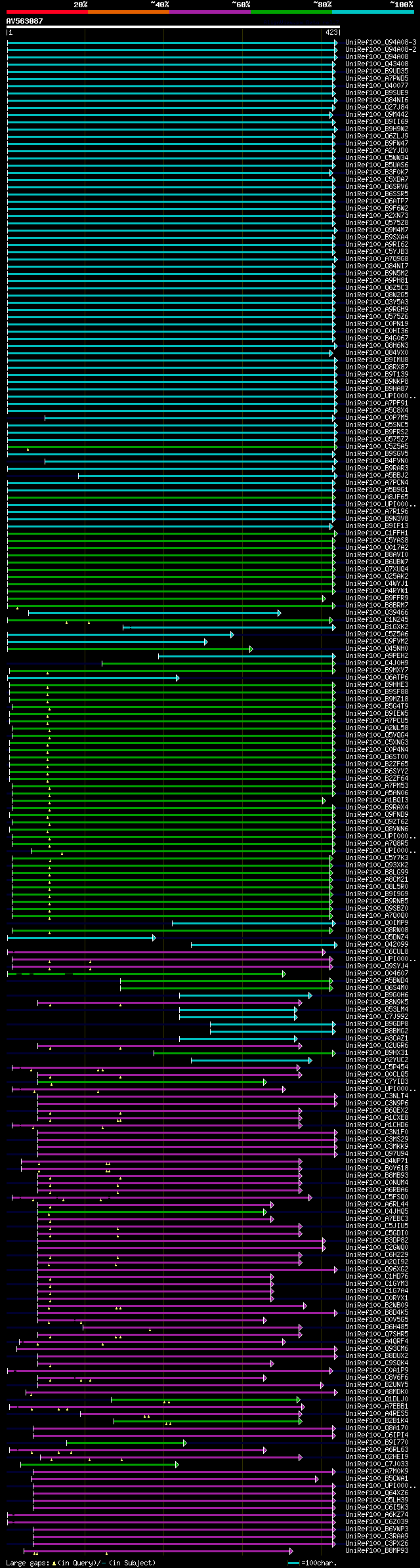The width and height of the screenshot is (420, 1568).
Task: Select hit UniRef100_B2B1K4
Action: pos(377,1421)
